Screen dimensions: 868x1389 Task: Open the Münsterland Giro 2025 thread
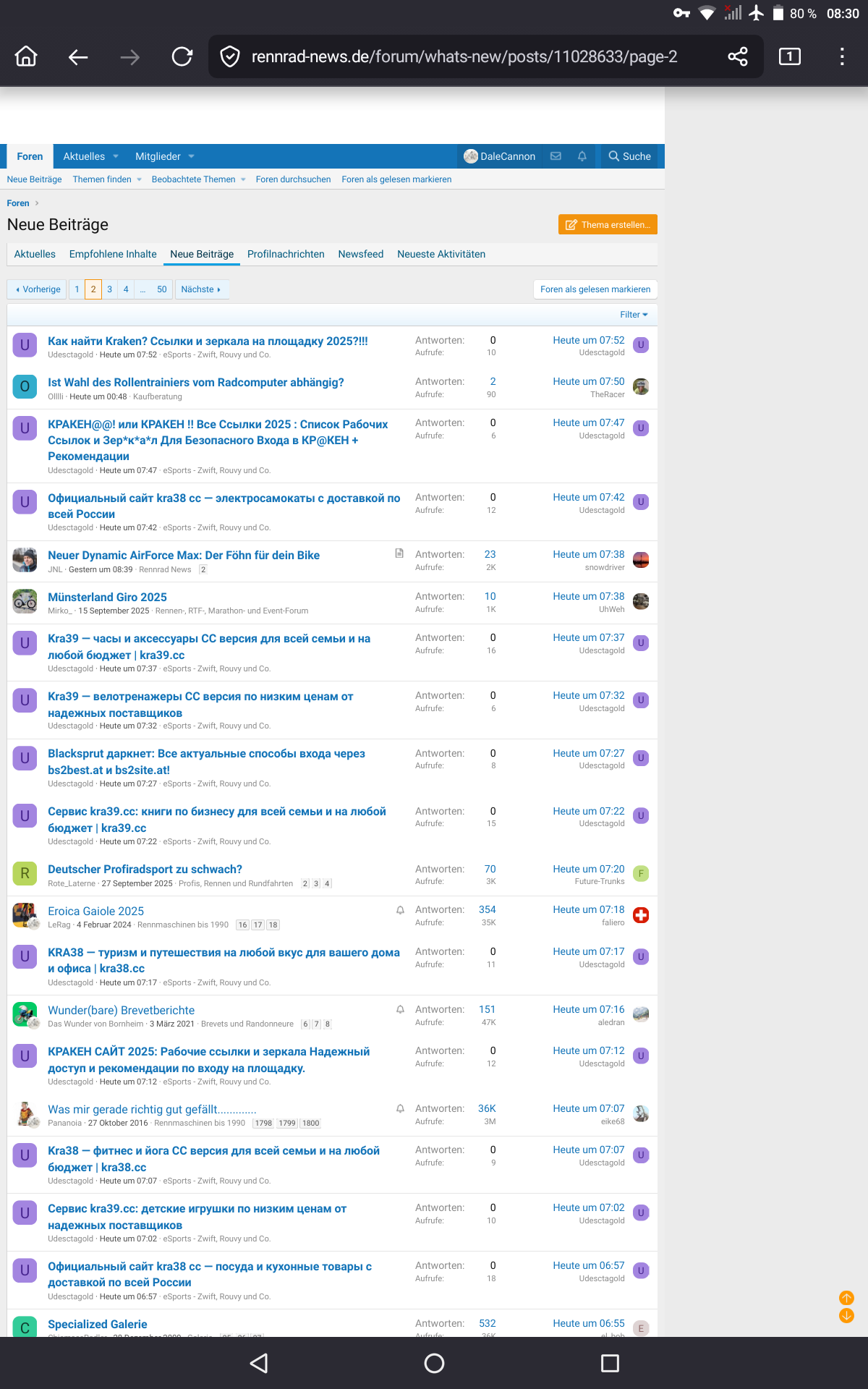point(107,597)
